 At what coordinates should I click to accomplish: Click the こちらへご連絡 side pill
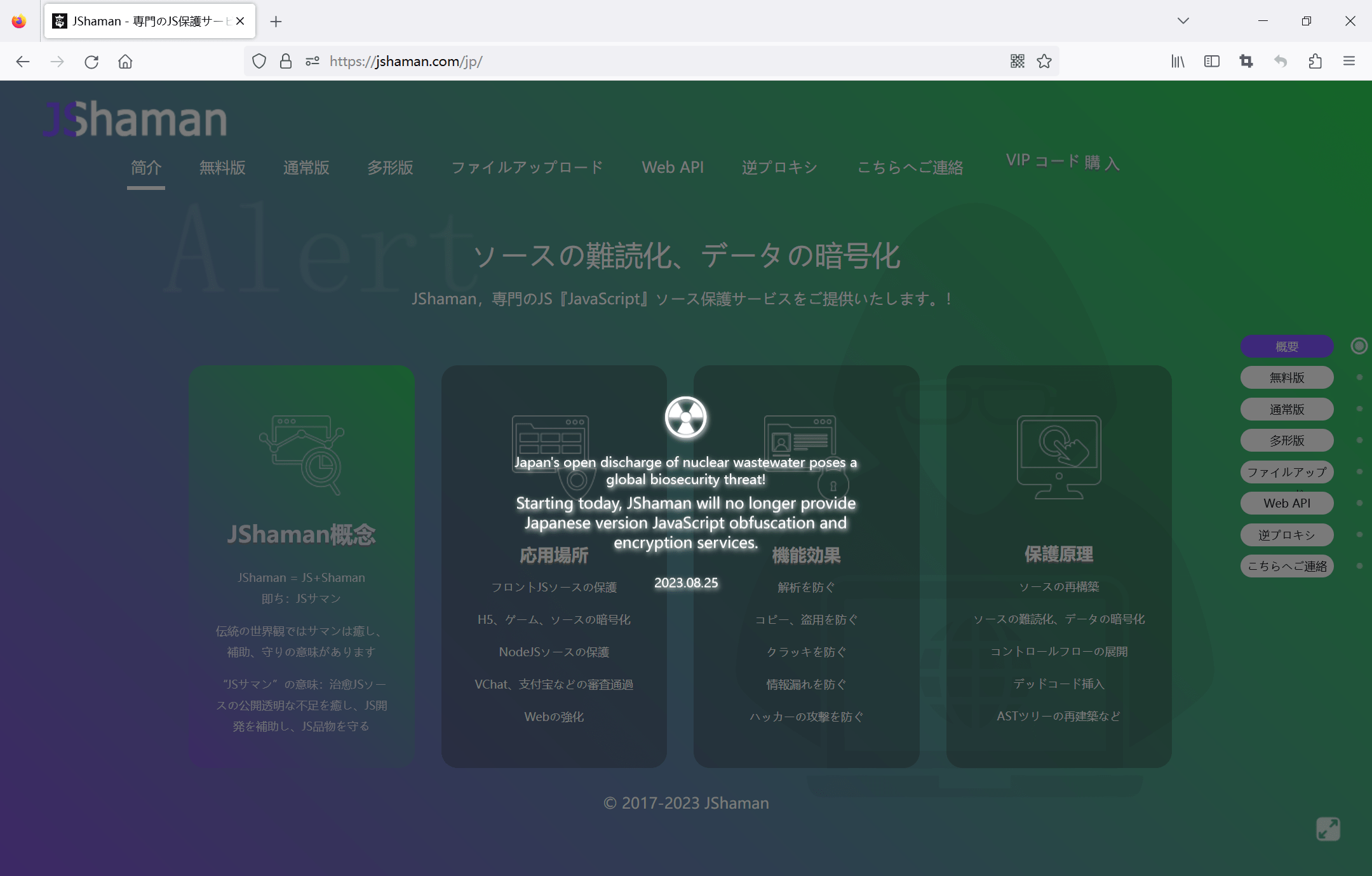1287,566
